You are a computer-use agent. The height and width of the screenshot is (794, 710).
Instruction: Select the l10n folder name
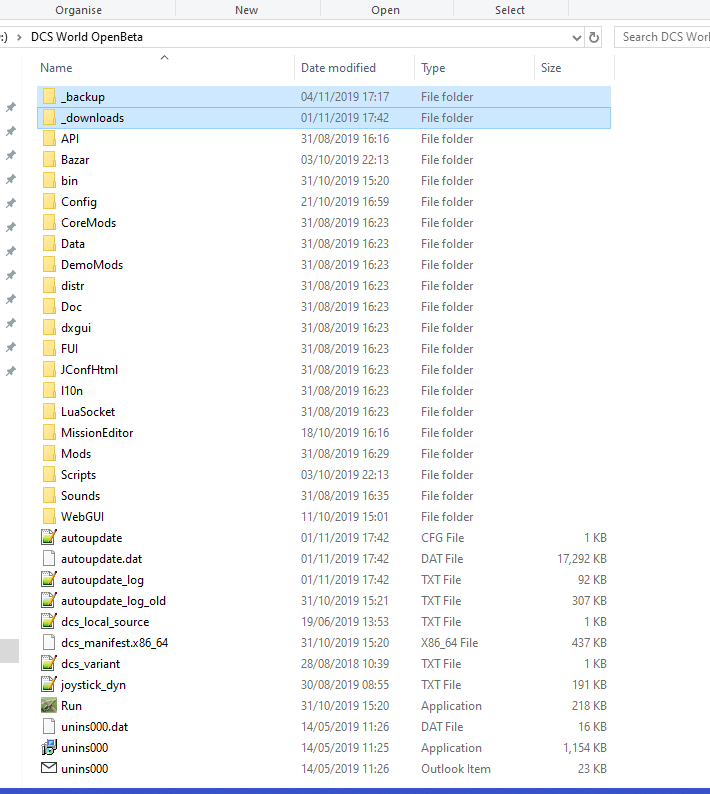click(72, 391)
